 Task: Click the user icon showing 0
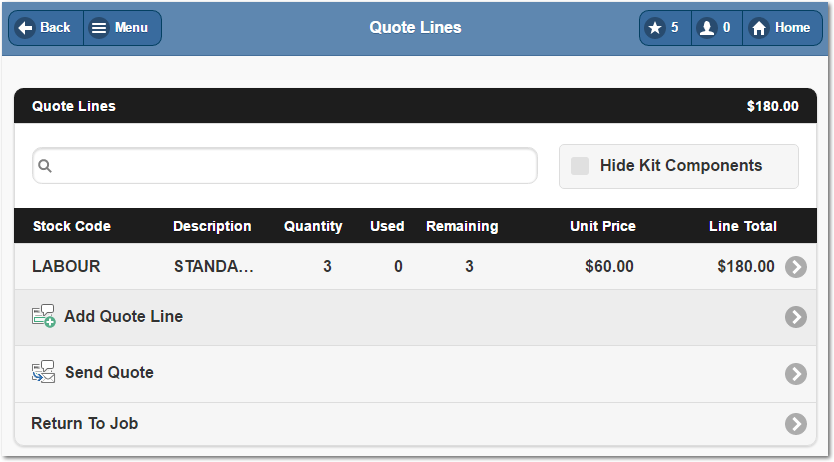point(707,28)
